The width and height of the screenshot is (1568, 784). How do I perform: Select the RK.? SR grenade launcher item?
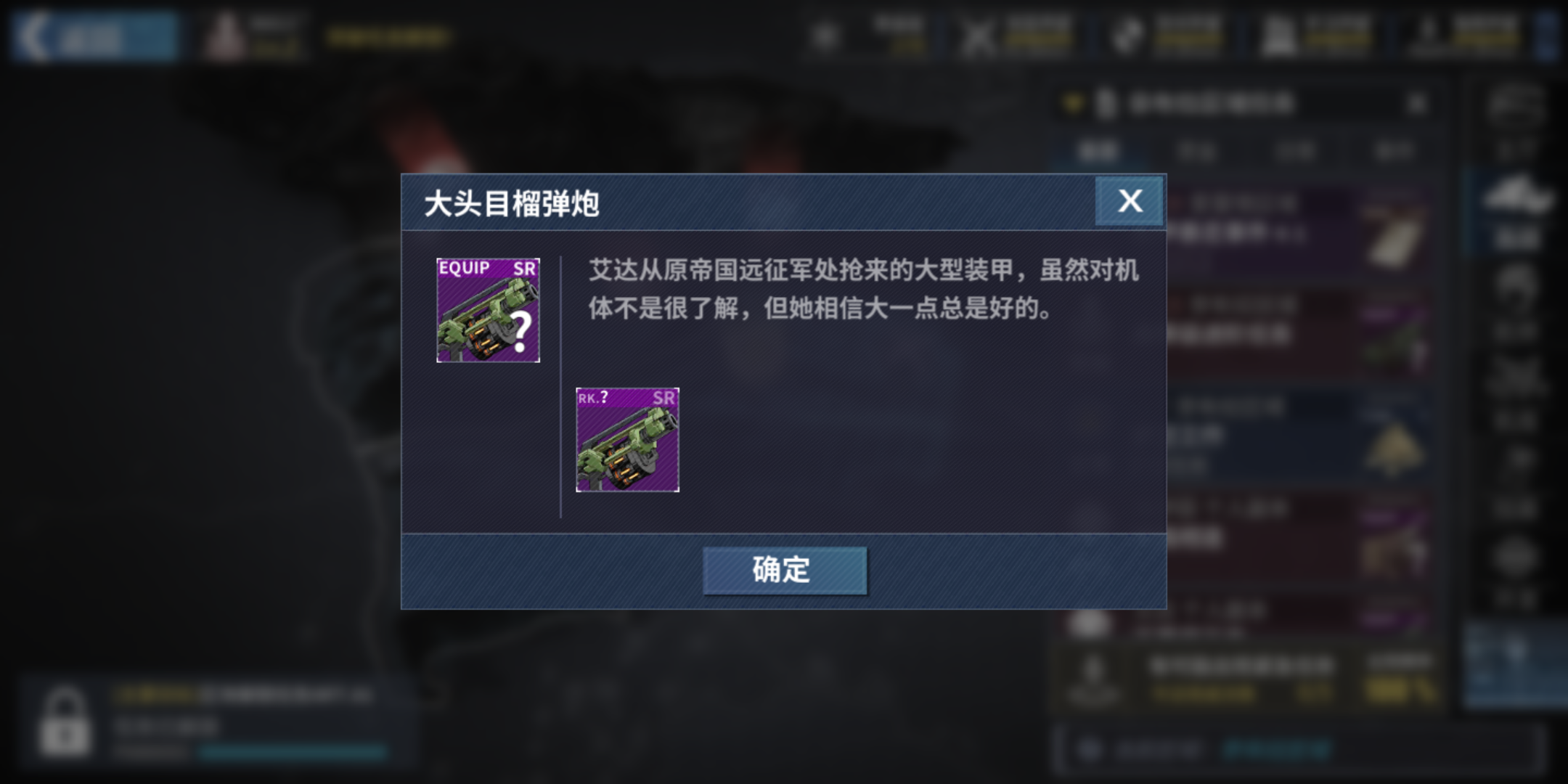pyautogui.click(x=627, y=440)
